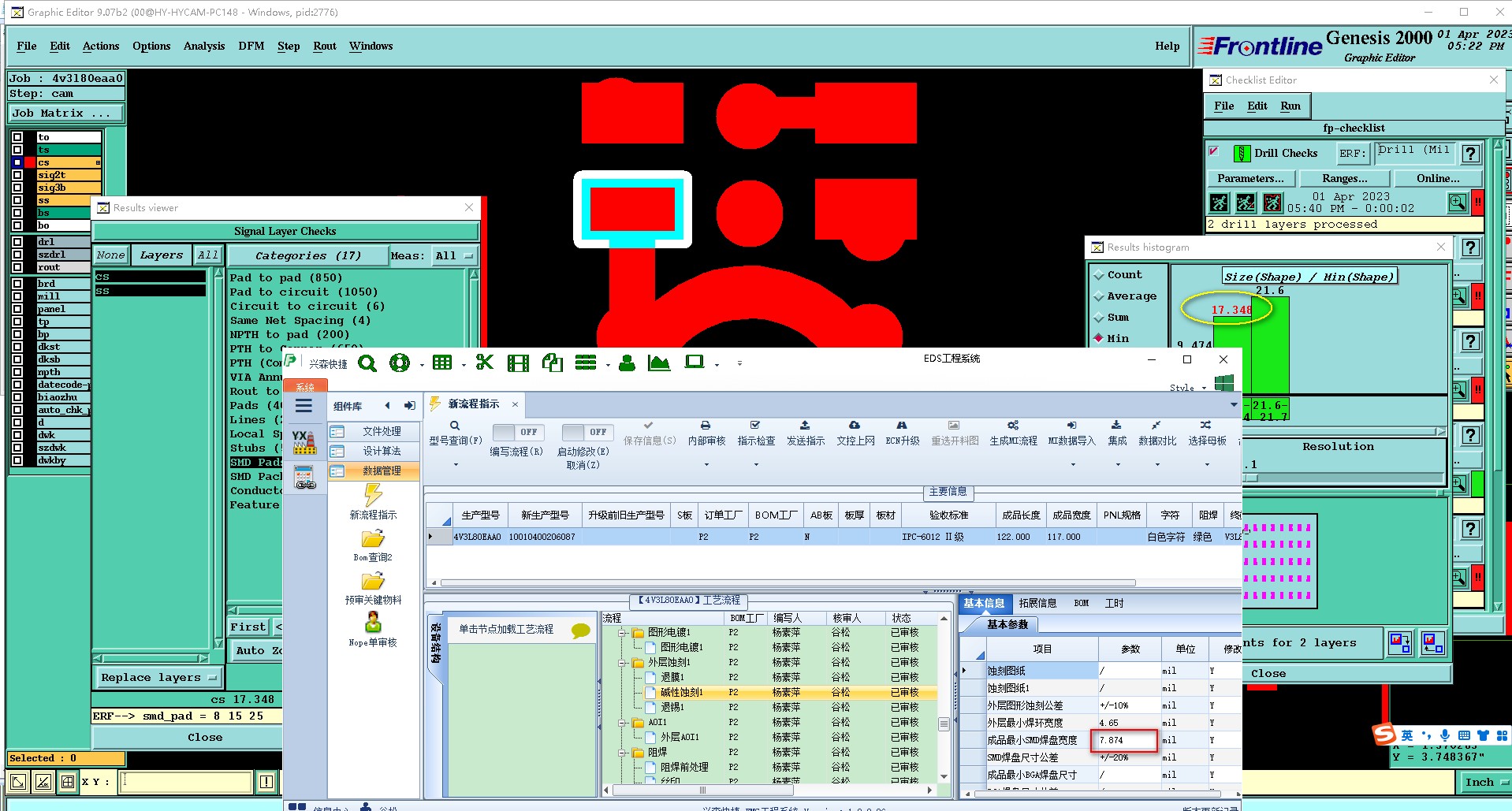Click the film strip icon in EDS toolbar
Viewport: 1512px width, 811px height.
518,363
